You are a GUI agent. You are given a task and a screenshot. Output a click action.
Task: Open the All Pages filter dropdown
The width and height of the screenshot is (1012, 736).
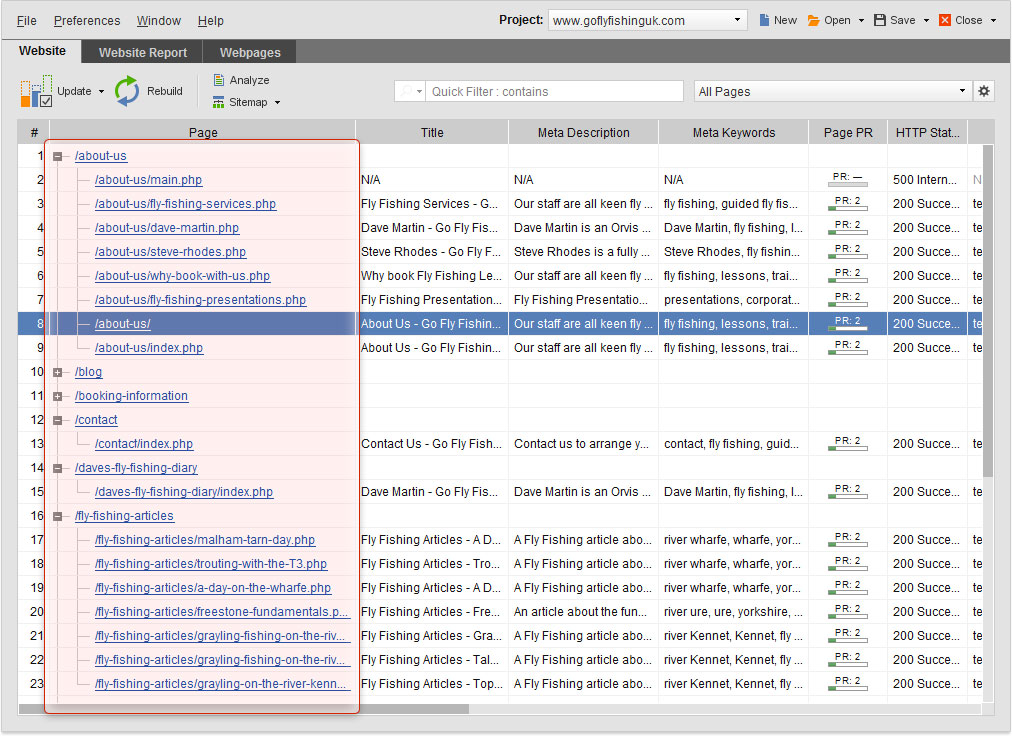point(962,91)
